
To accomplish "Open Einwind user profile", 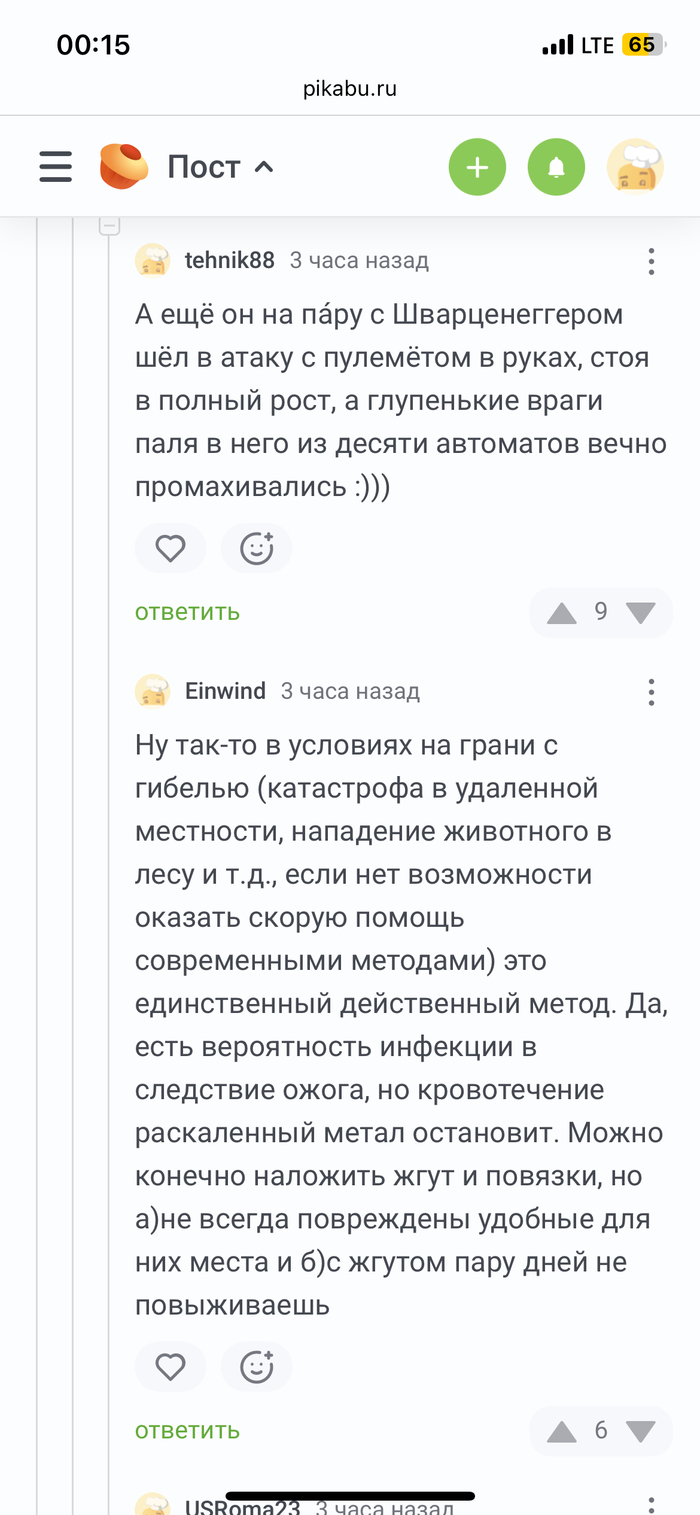I will (x=225, y=691).
